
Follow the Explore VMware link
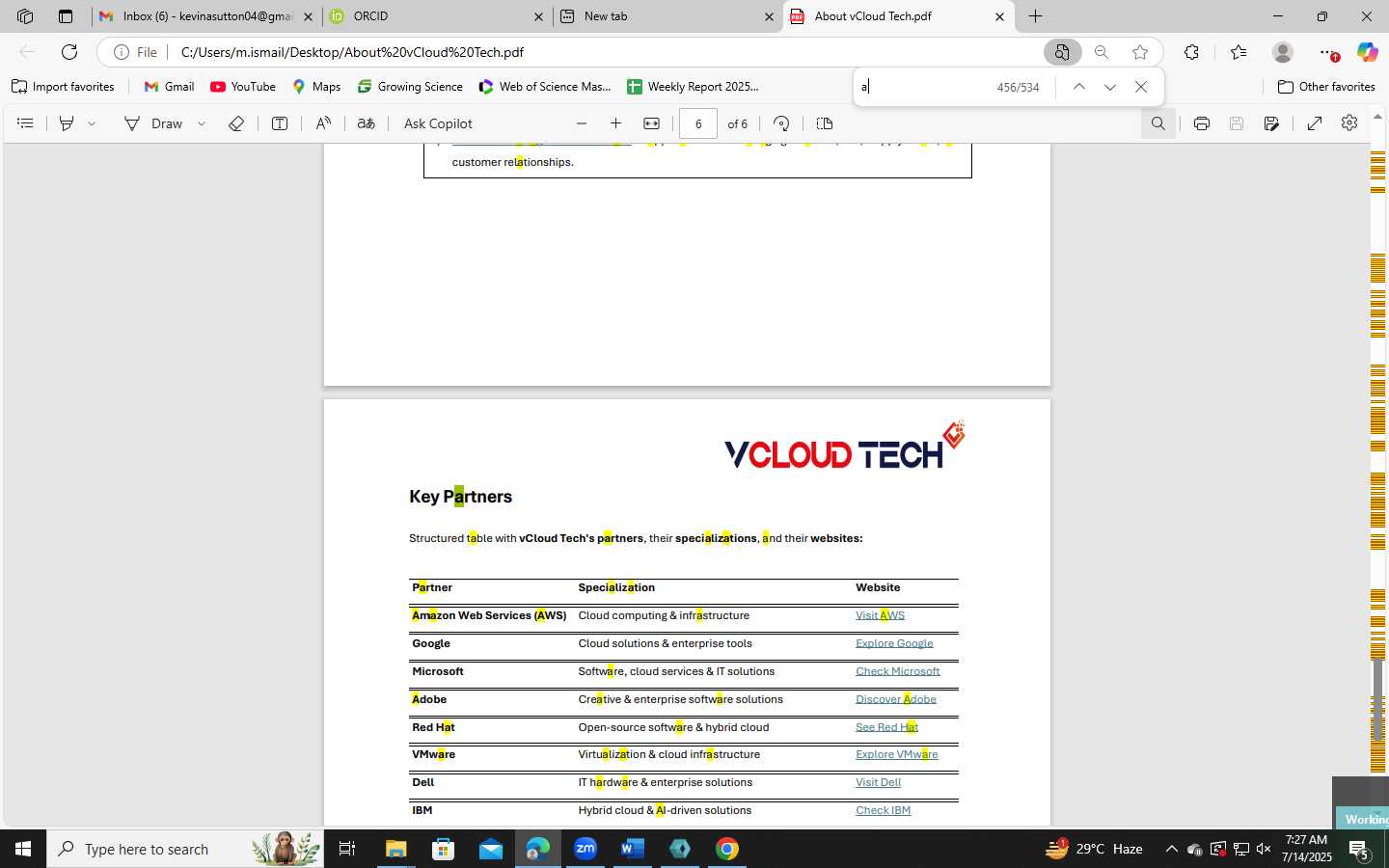897,754
